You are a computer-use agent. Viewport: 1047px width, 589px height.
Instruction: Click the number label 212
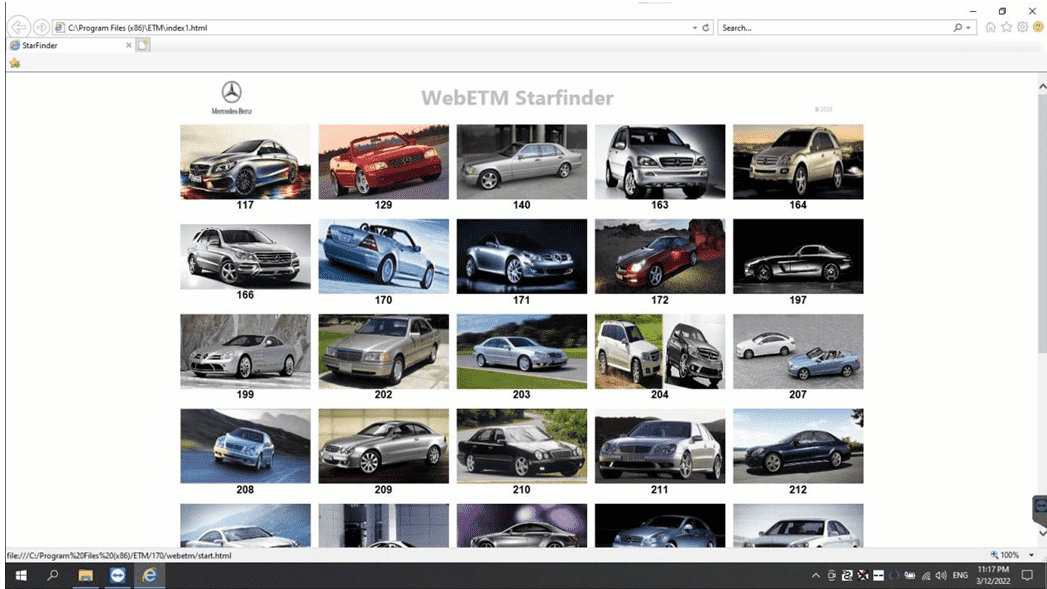[x=798, y=489]
